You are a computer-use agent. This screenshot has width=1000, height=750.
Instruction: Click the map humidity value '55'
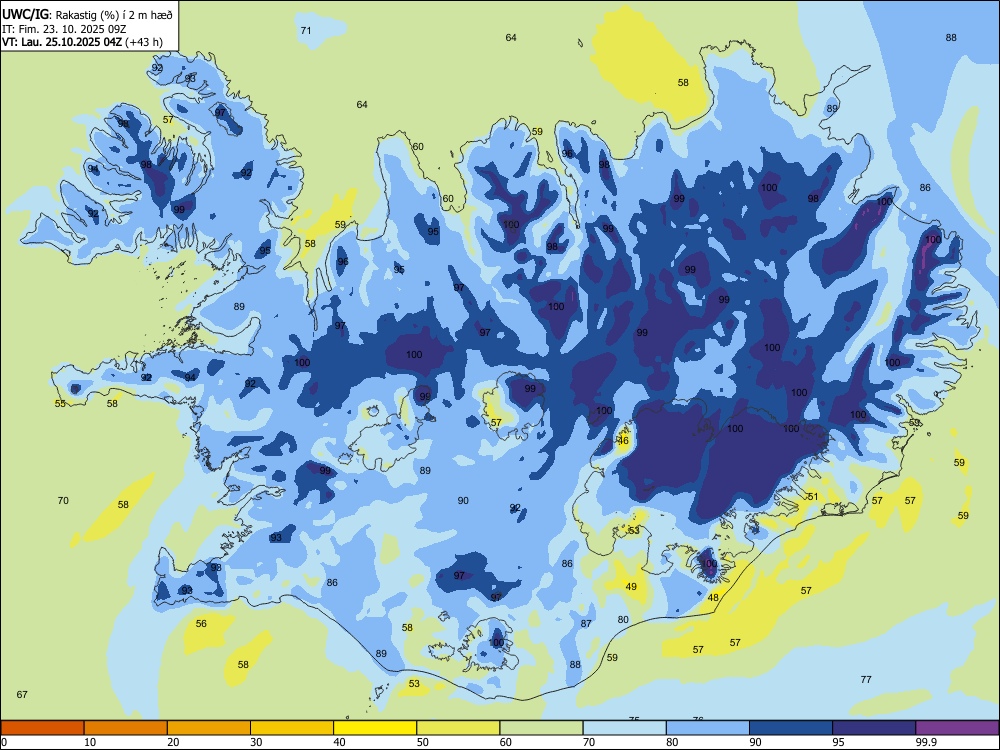60,404
